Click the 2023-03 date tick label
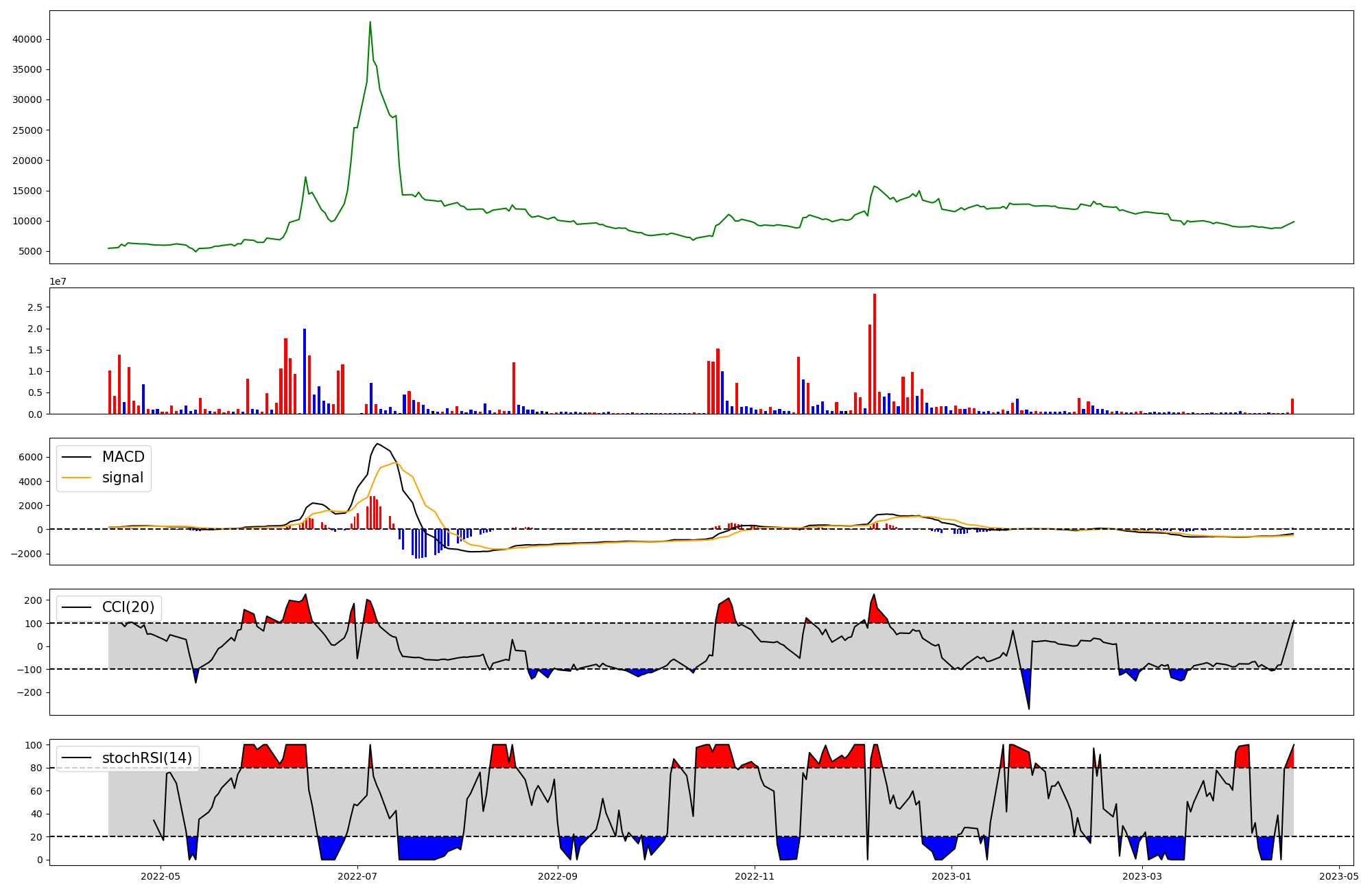 [x=1143, y=876]
